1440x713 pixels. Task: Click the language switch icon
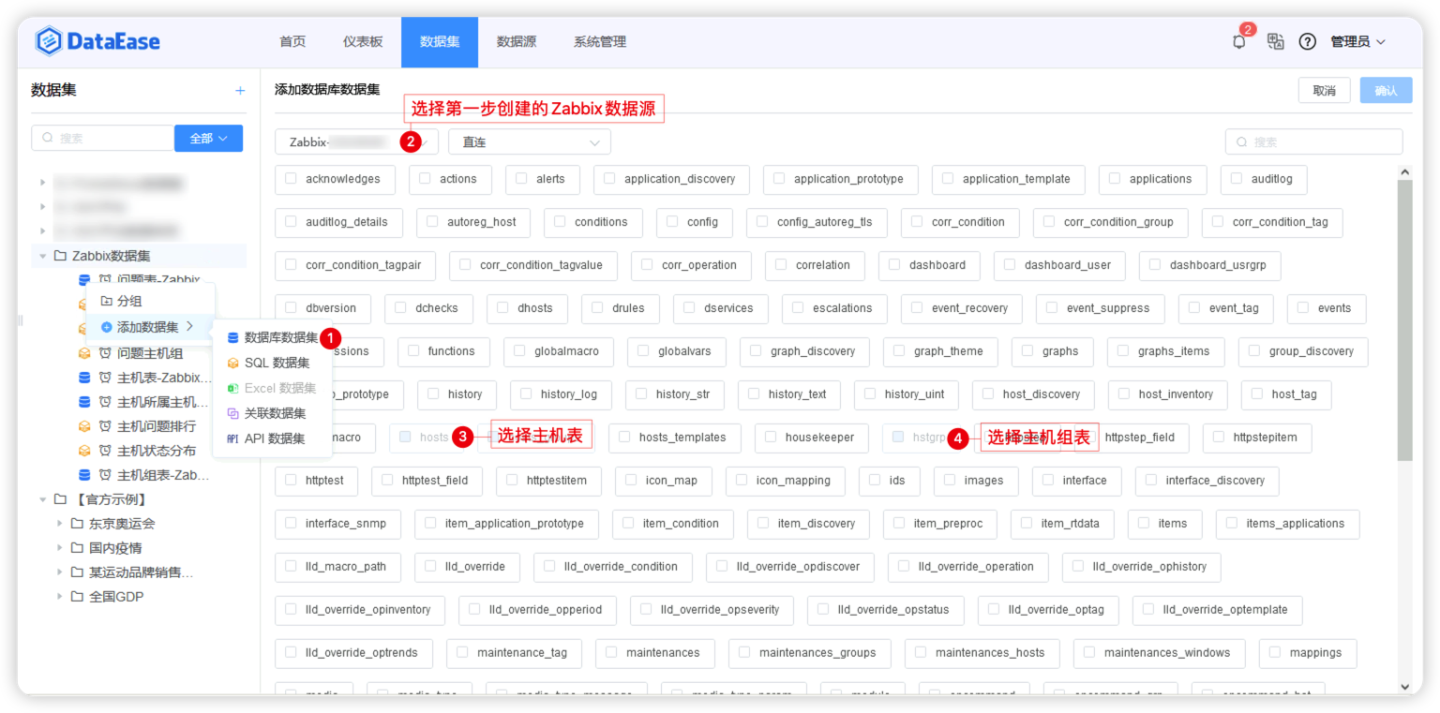click(1275, 41)
